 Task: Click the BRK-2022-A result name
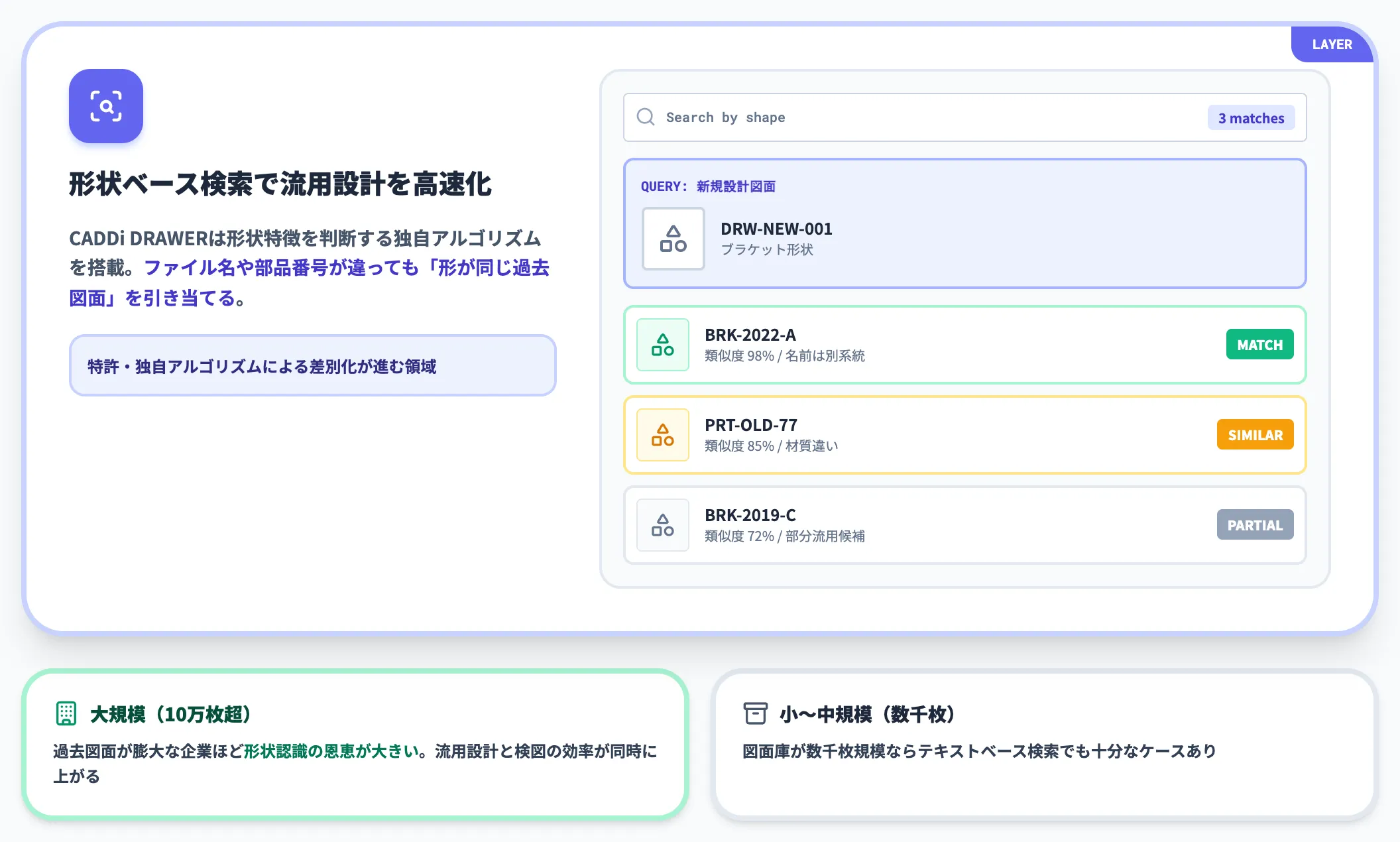750,335
